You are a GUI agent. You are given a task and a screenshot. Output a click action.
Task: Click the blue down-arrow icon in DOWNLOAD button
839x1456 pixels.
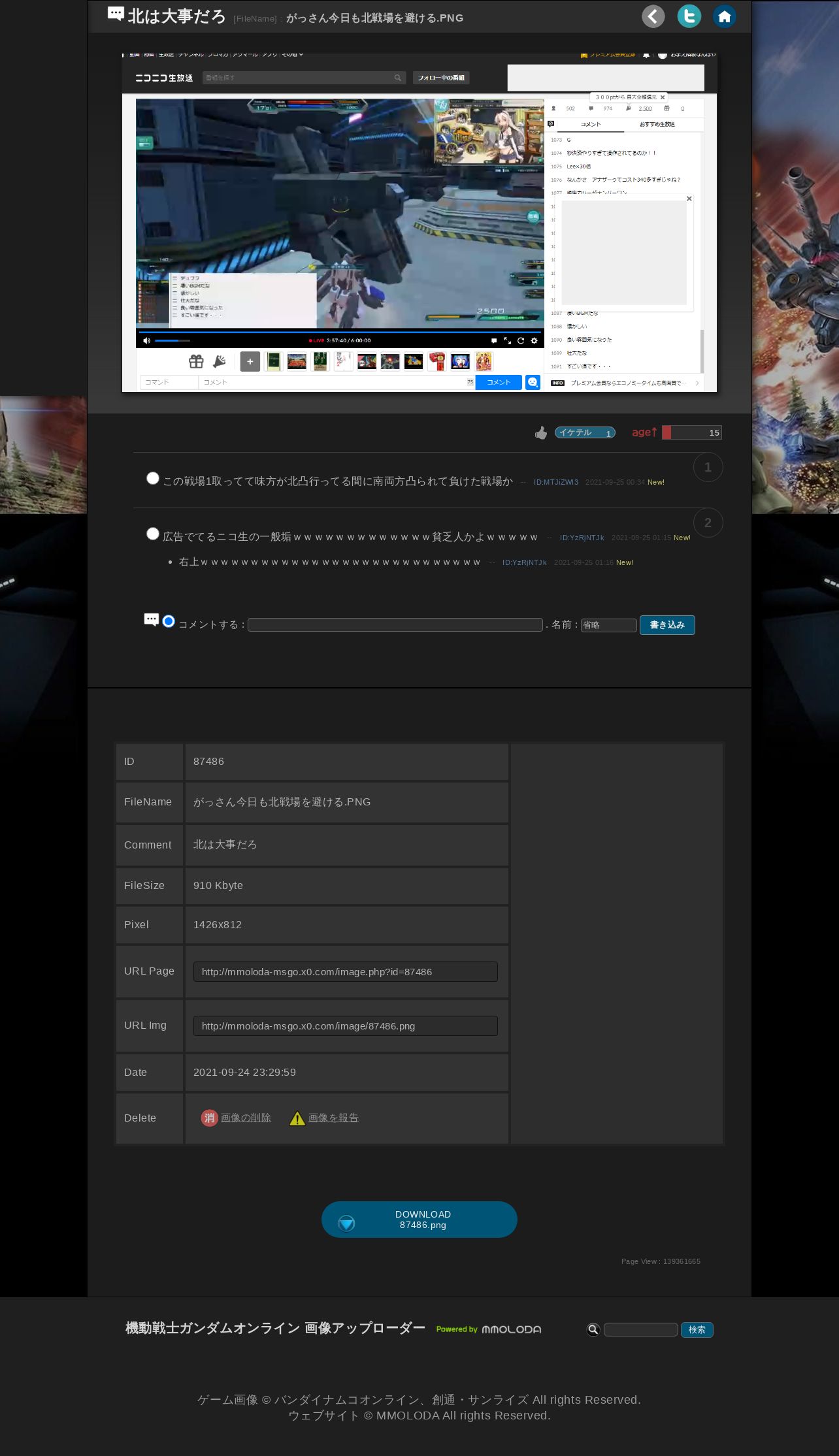pyautogui.click(x=346, y=1223)
